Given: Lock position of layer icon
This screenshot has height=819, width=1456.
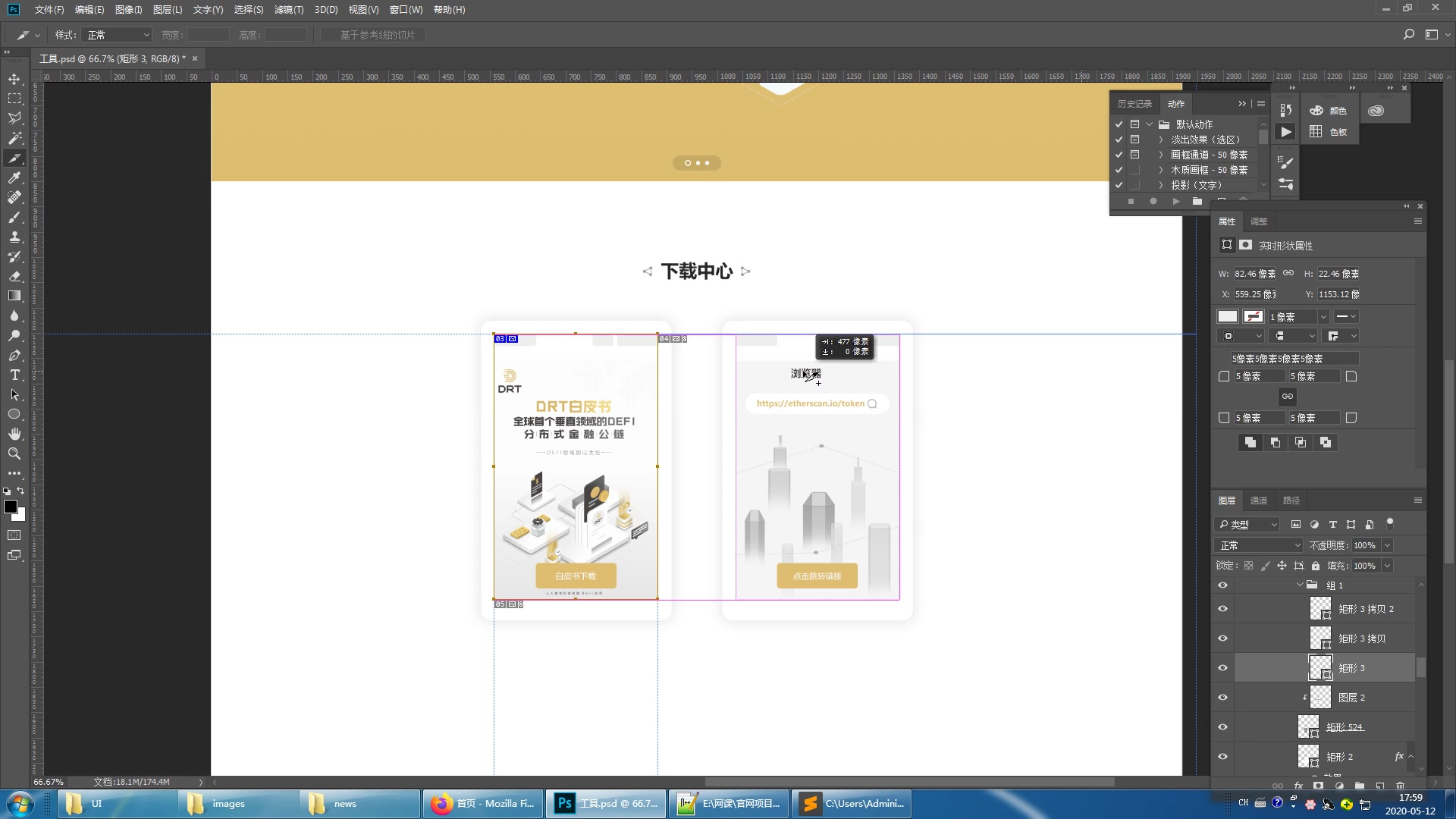Looking at the screenshot, I should tap(1282, 566).
